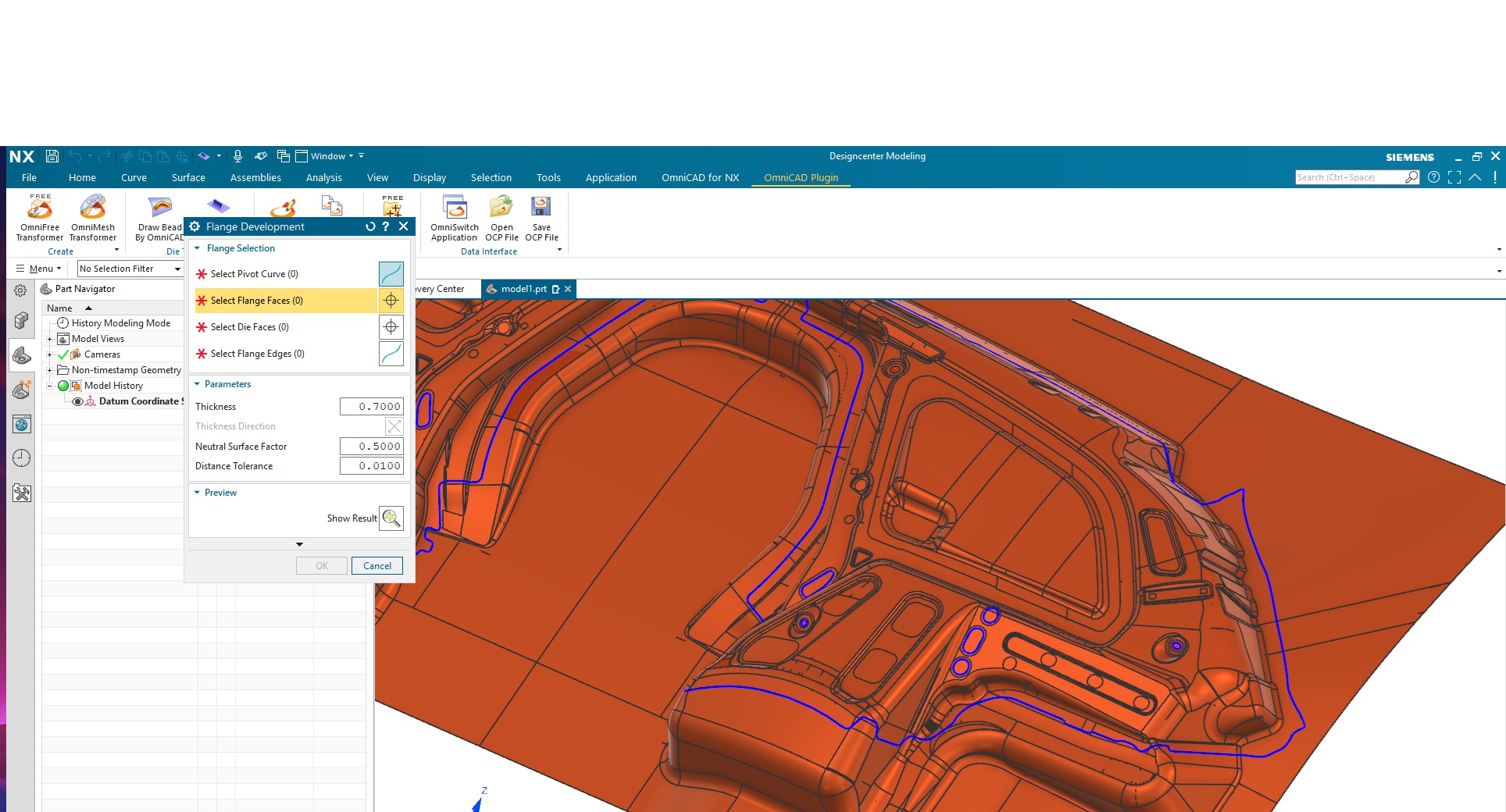Sort entries by the Name column header

coord(59,308)
